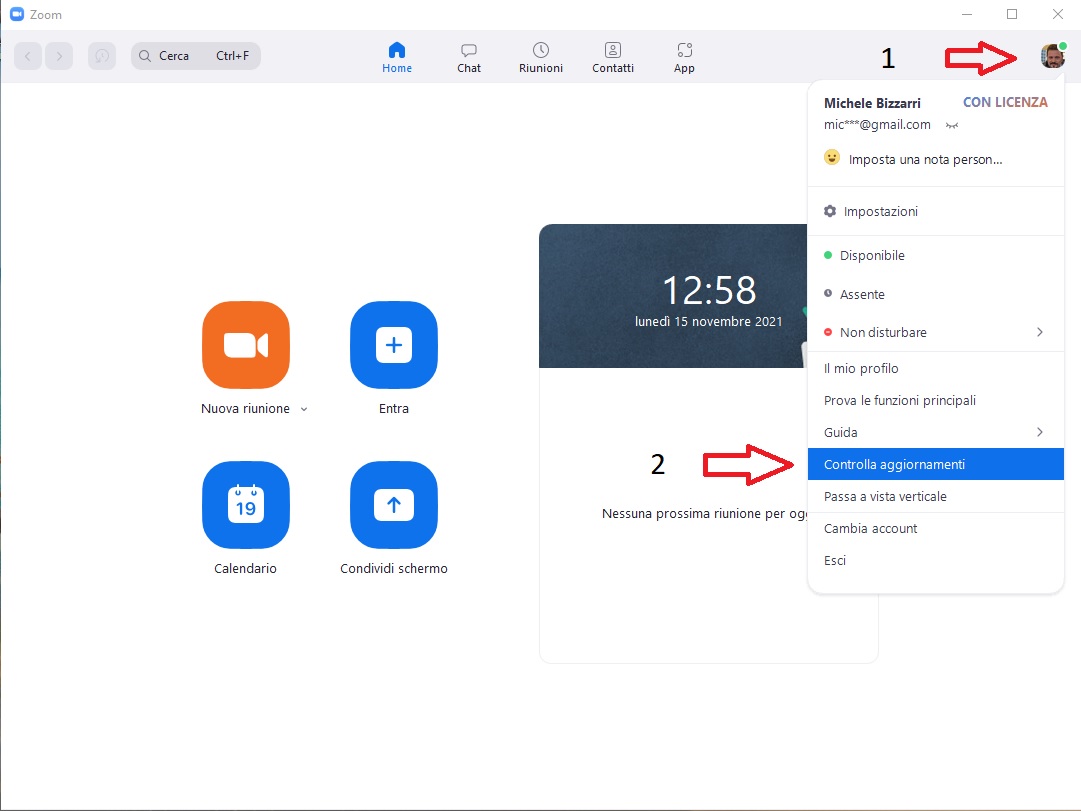Open the Riunioni tab
This screenshot has height=811, width=1081.
pos(540,58)
